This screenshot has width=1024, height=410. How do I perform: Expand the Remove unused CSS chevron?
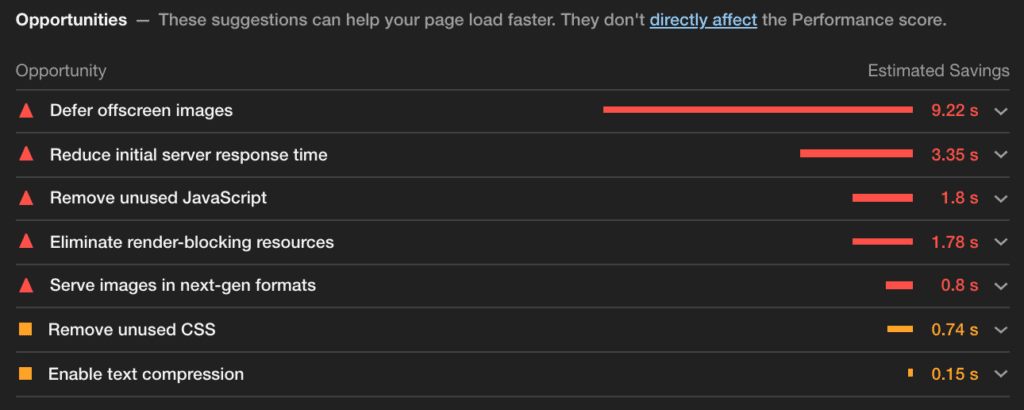1001,330
